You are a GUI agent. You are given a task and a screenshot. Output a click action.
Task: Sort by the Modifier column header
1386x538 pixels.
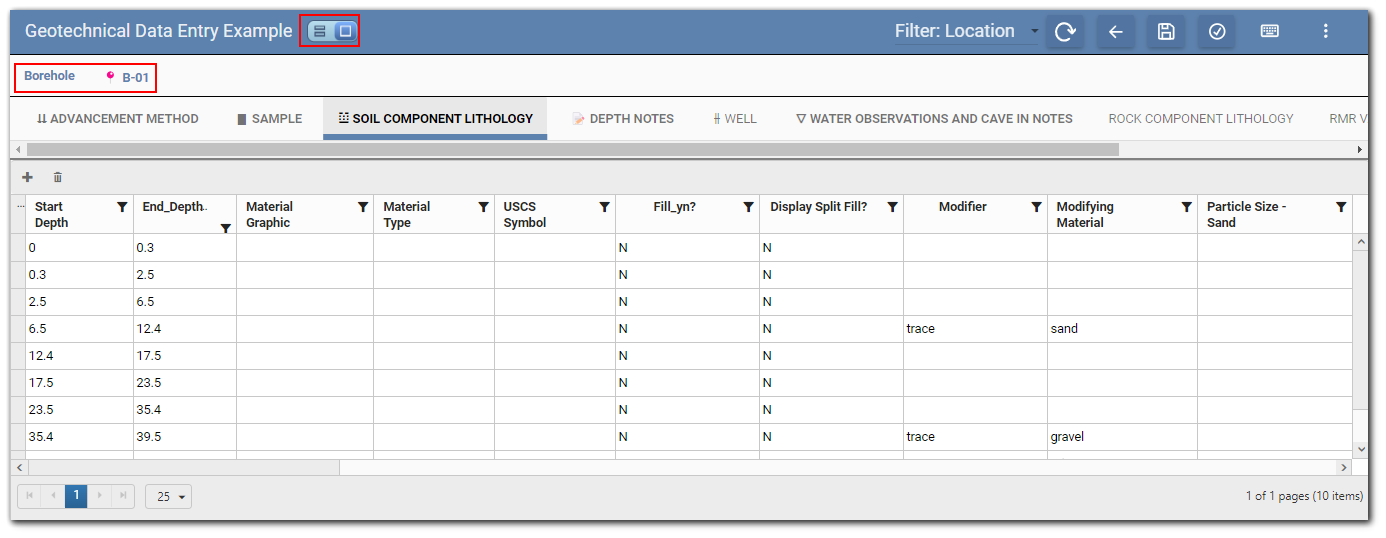[962, 207]
